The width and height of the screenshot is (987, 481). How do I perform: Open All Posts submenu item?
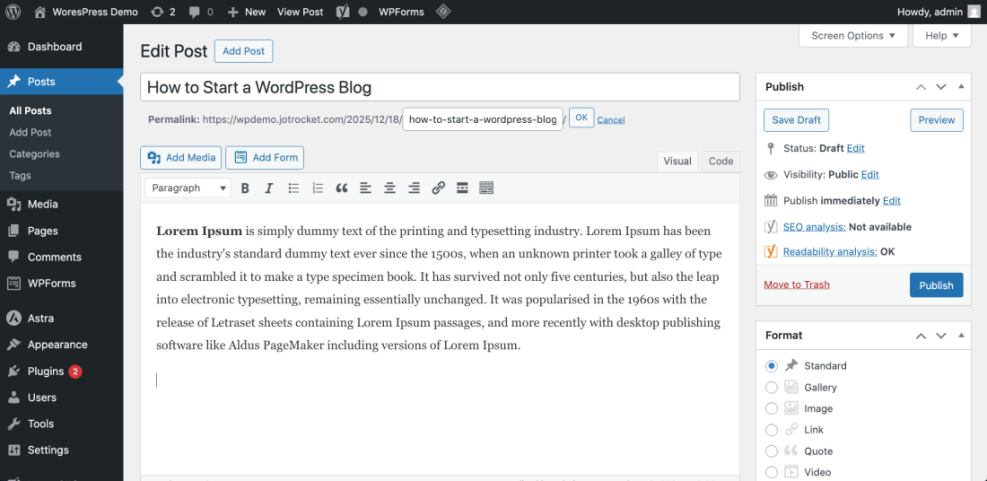click(30, 111)
